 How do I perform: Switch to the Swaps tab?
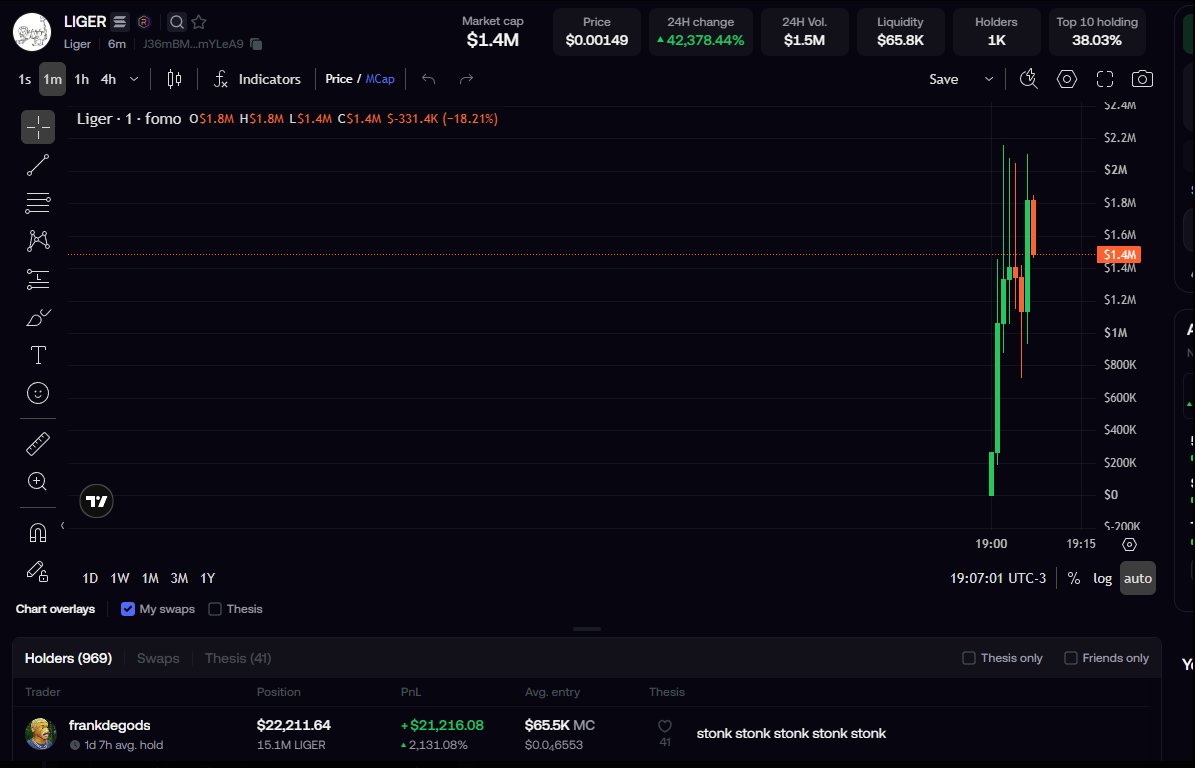coord(159,658)
